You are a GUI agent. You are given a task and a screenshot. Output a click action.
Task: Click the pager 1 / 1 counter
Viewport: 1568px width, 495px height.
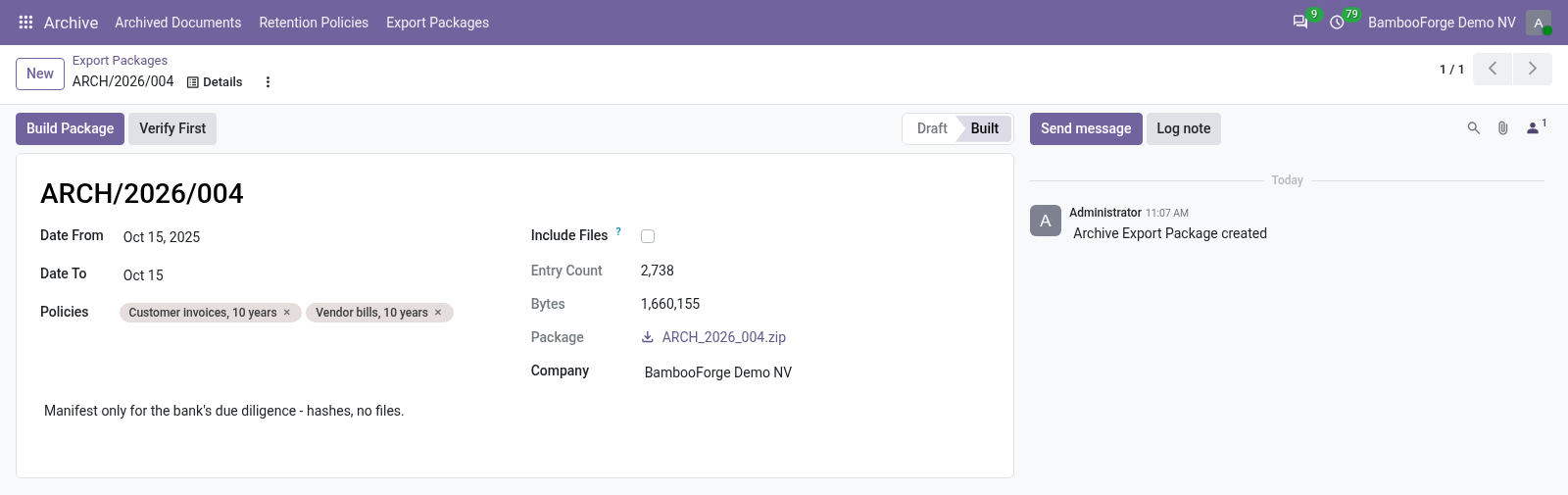click(1451, 70)
